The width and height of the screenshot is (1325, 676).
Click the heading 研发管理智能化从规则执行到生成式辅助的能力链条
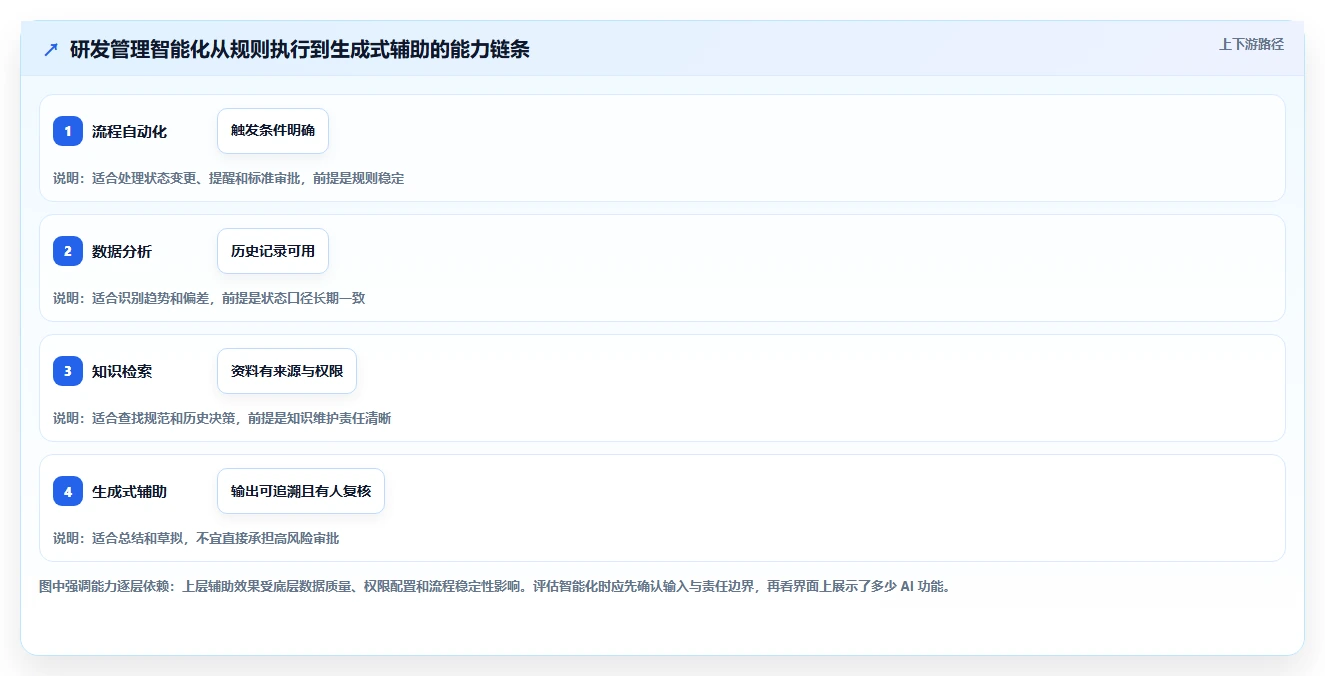300,49
